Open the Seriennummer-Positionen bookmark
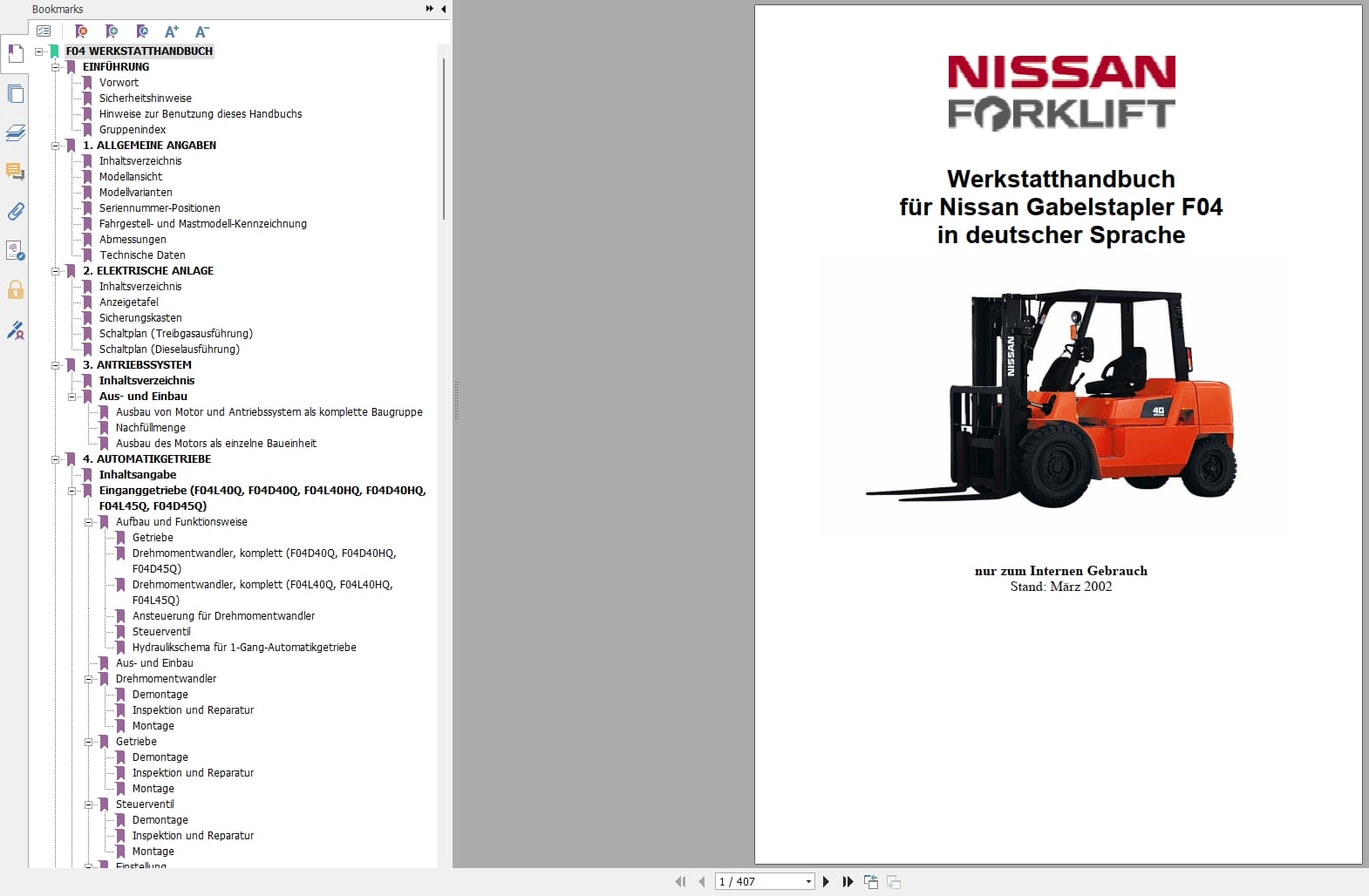The image size is (1369, 896). tap(160, 208)
